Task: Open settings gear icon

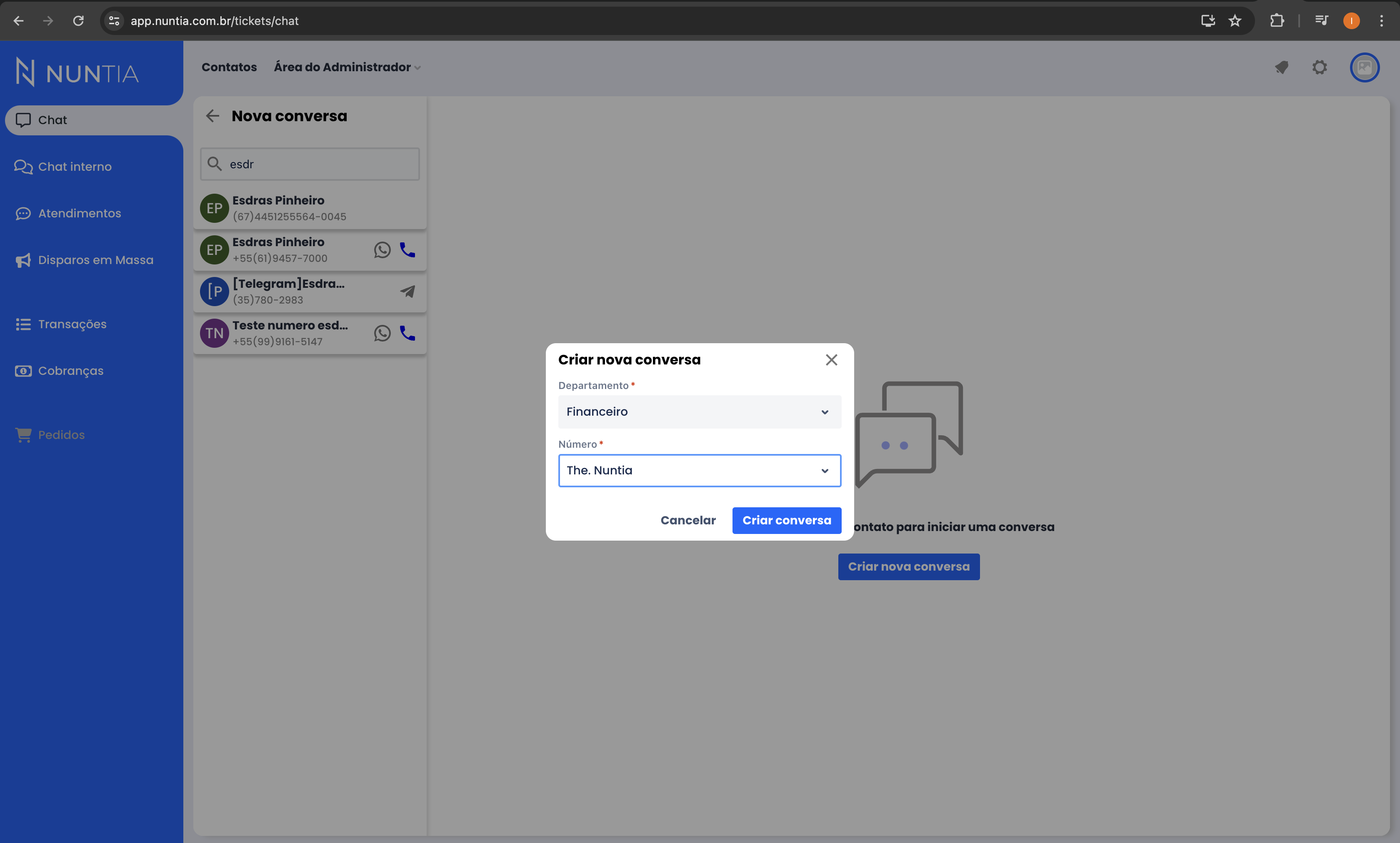Action: tap(1320, 67)
